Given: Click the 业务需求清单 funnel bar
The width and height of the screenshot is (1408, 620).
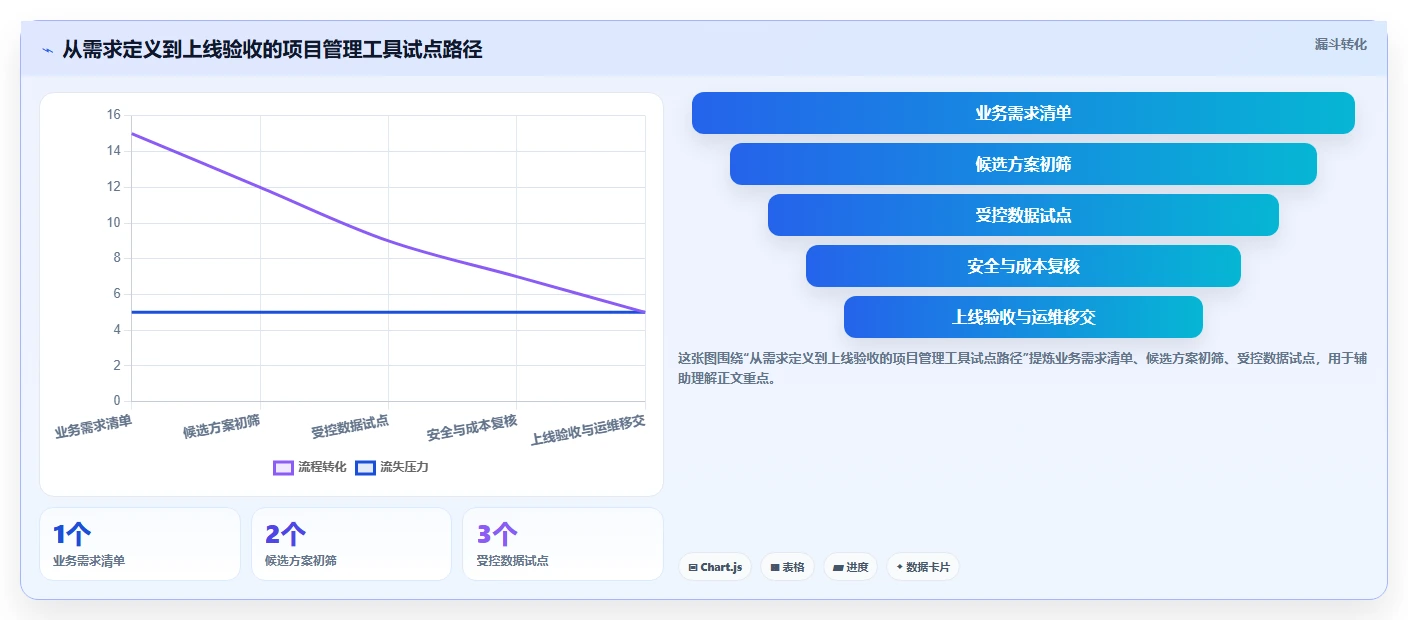Looking at the screenshot, I should pos(1023,113).
